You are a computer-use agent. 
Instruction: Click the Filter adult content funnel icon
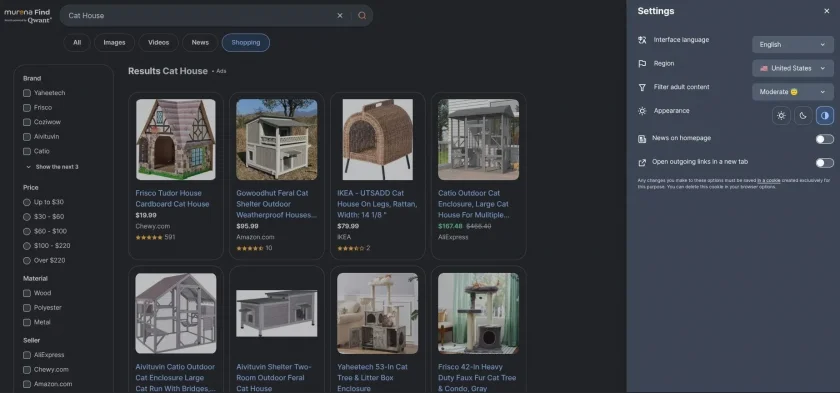pos(642,87)
